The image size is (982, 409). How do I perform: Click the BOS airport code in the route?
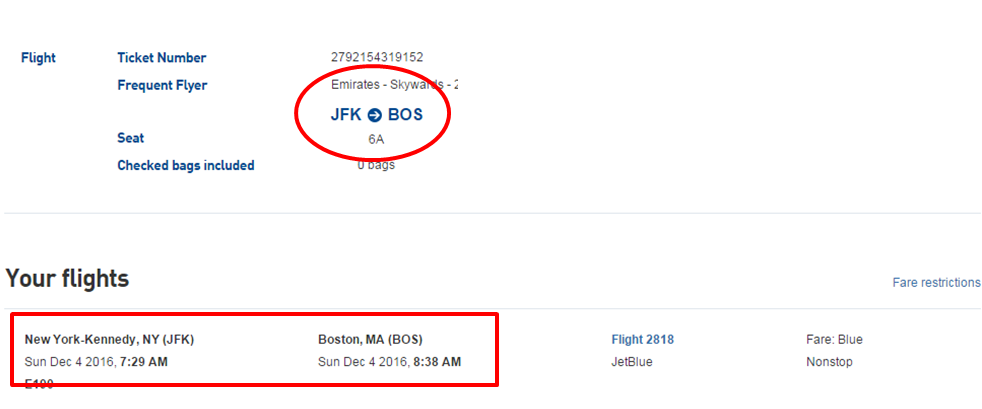405,115
